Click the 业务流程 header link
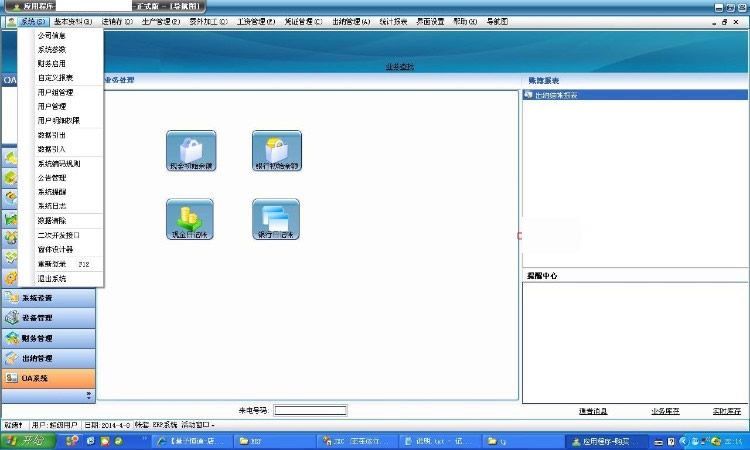This screenshot has width=750, height=450. 400,66
